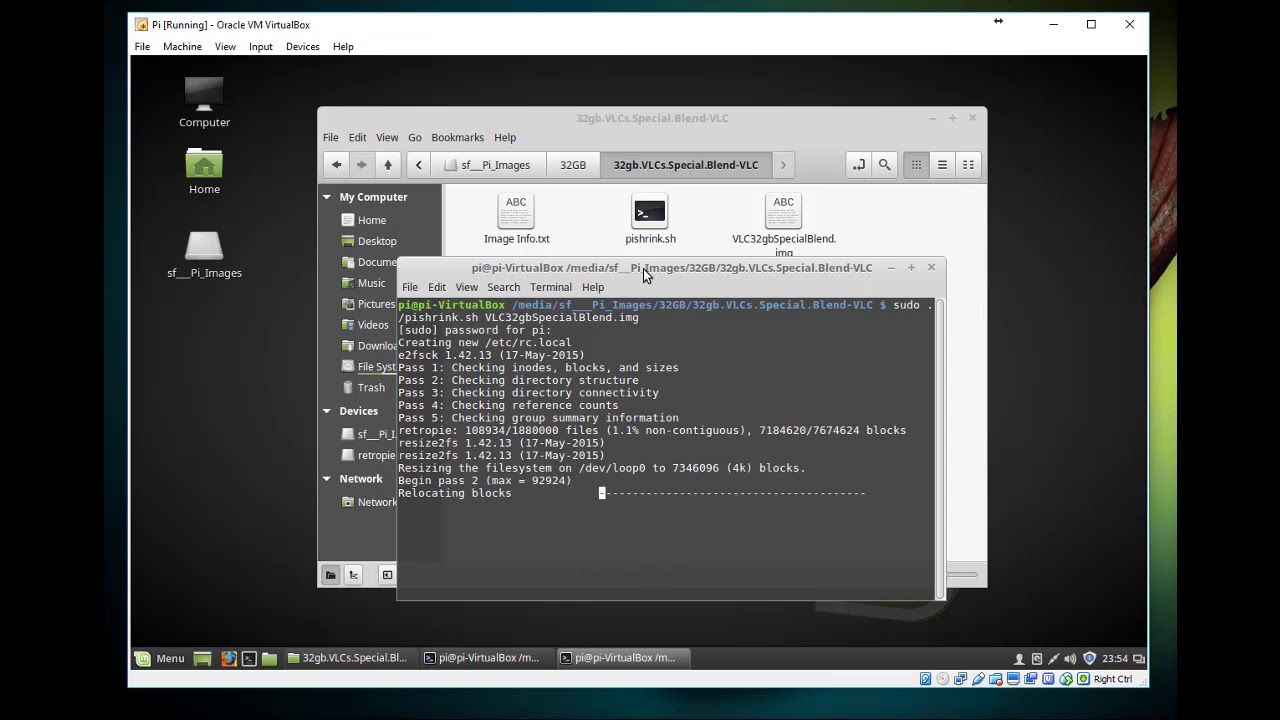The width and height of the screenshot is (1280, 720).
Task: Open Videos in file manager sidebar
Action: (373, 325)
